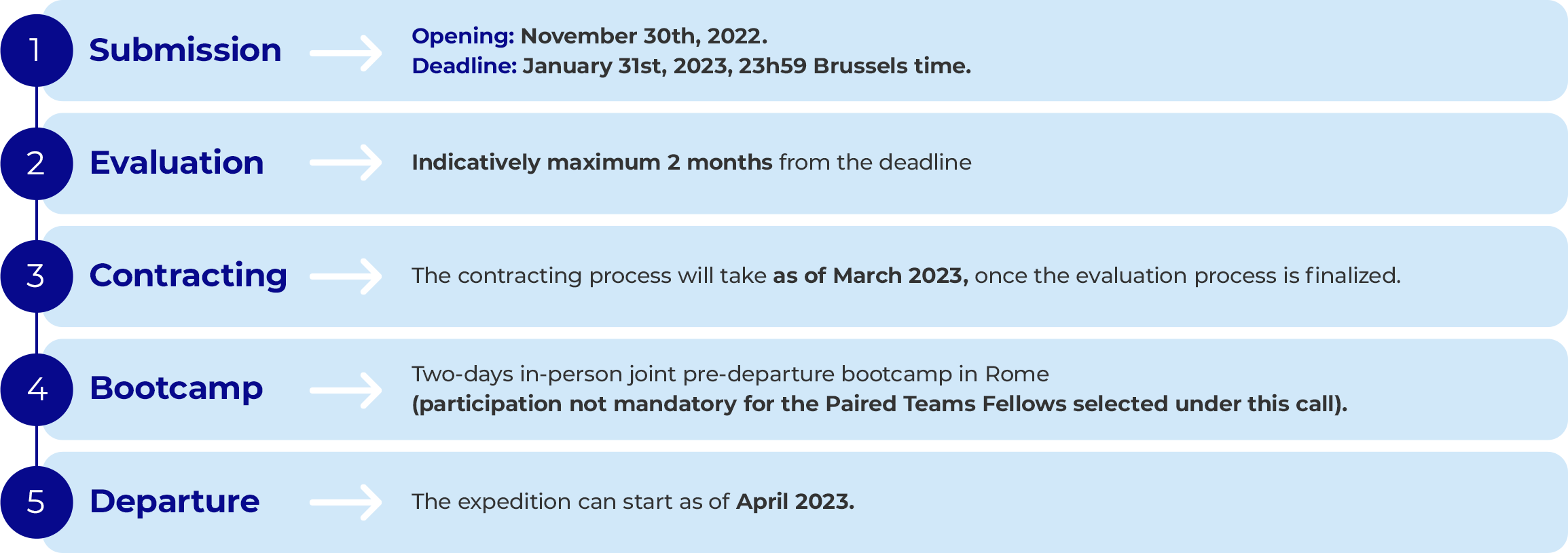
Task: Select the Evaluation heading
Action: (177, 163)
